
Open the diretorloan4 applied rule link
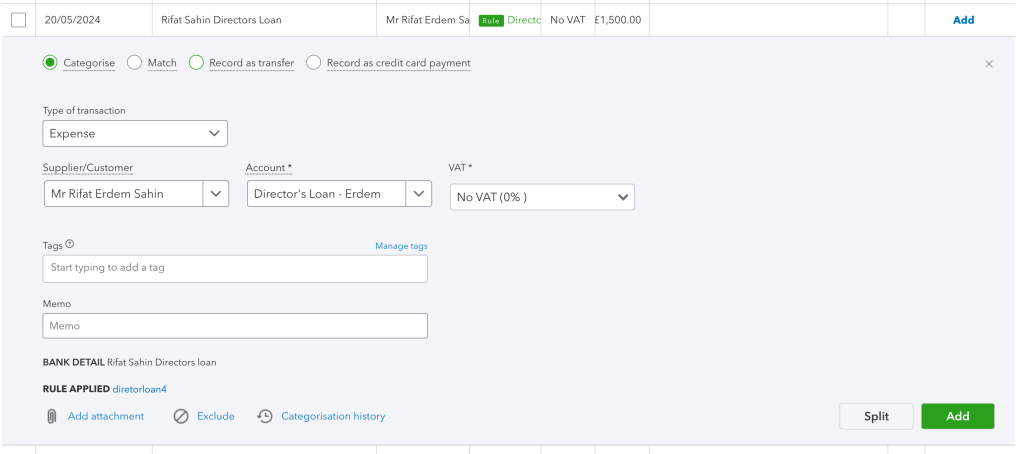coord(139,390)
